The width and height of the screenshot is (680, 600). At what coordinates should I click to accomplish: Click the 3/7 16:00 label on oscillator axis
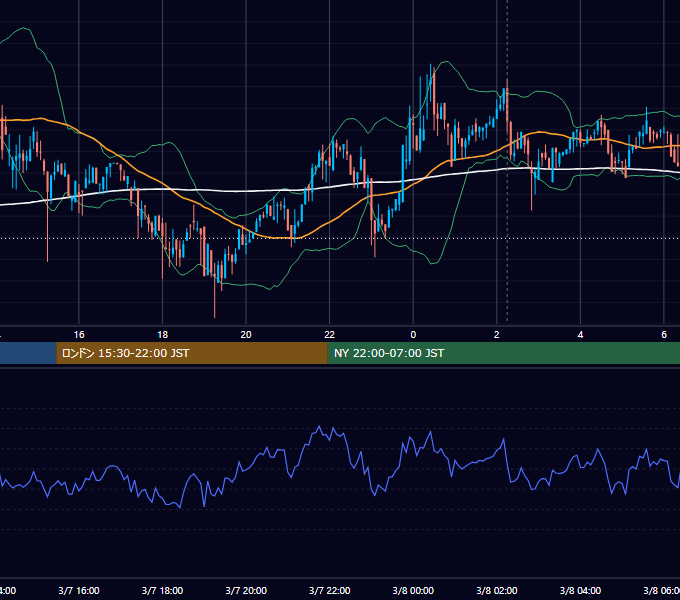point(79,590)
